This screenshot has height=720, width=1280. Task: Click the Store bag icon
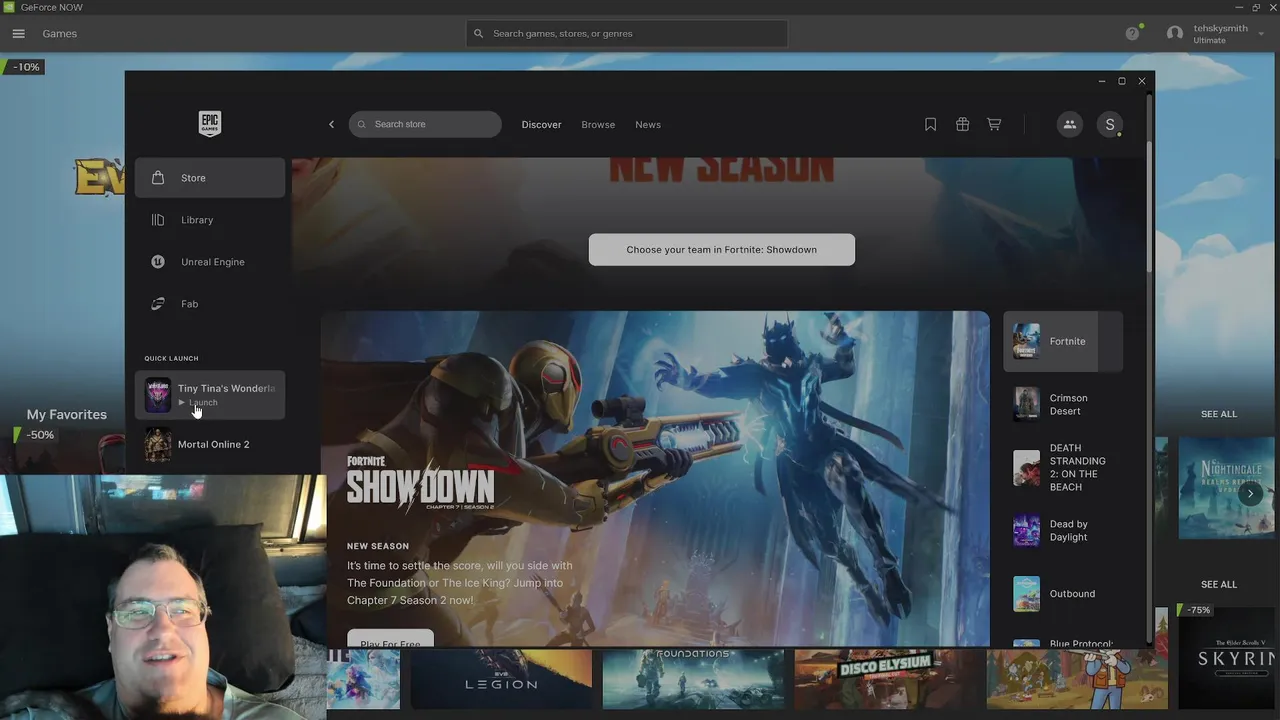(158, 178)
